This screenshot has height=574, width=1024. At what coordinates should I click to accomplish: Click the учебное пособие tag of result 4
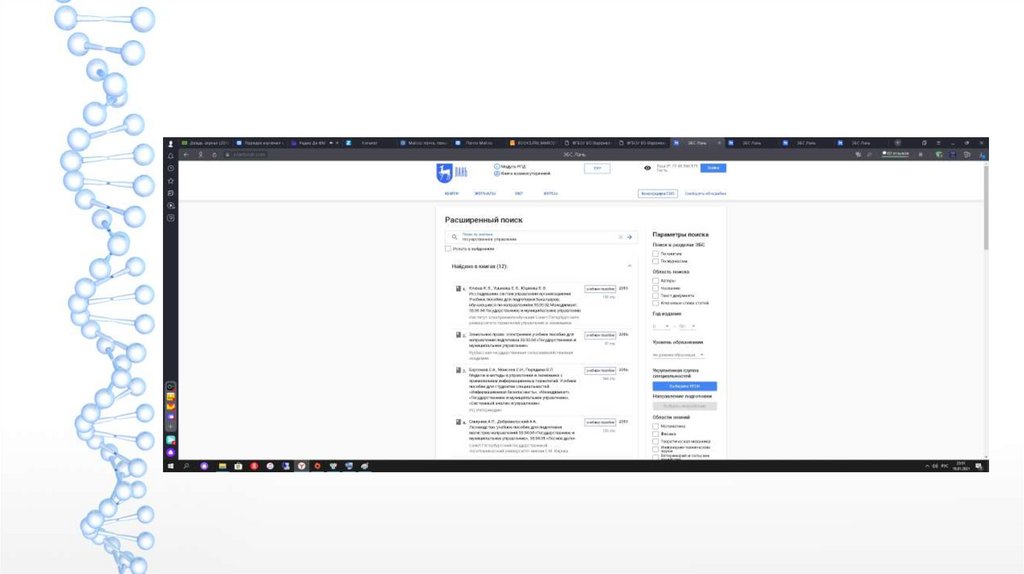coord(600,423)
